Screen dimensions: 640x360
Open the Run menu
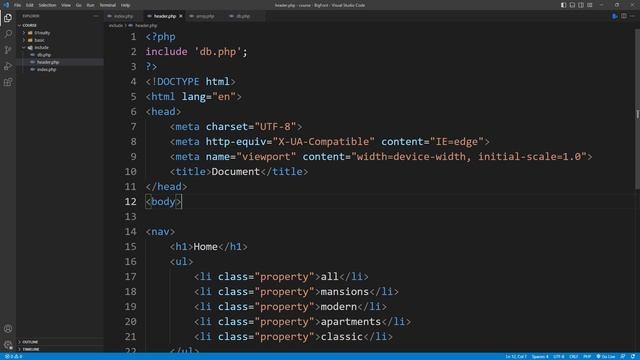pyautogui.click(x=91, y=5)
